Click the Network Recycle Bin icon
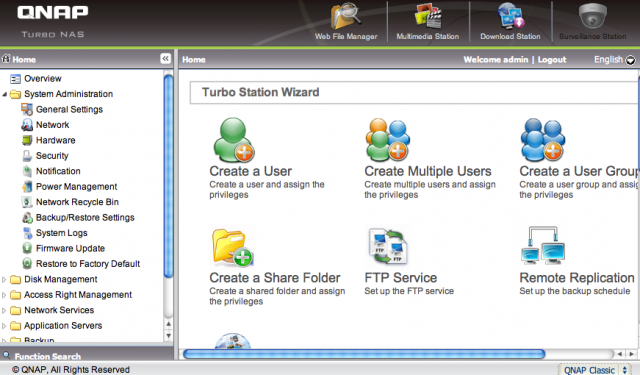 point(27,202)
